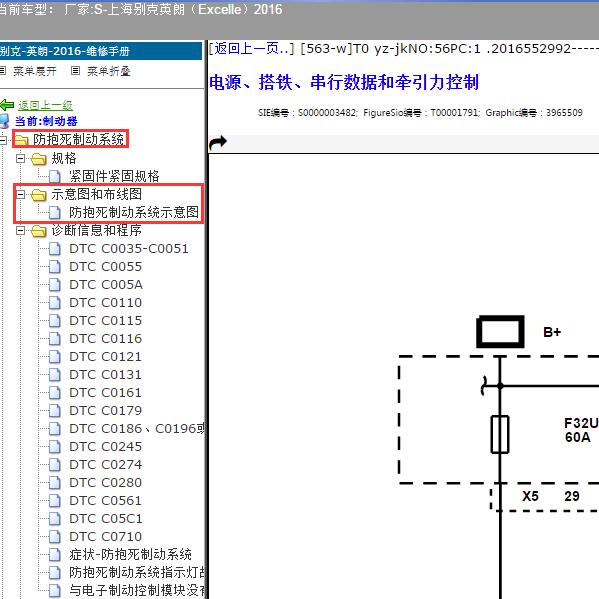The image size is (599, 599).
Task: Click the DTC C0055 page icon
Action: click(x=55, y=267)
